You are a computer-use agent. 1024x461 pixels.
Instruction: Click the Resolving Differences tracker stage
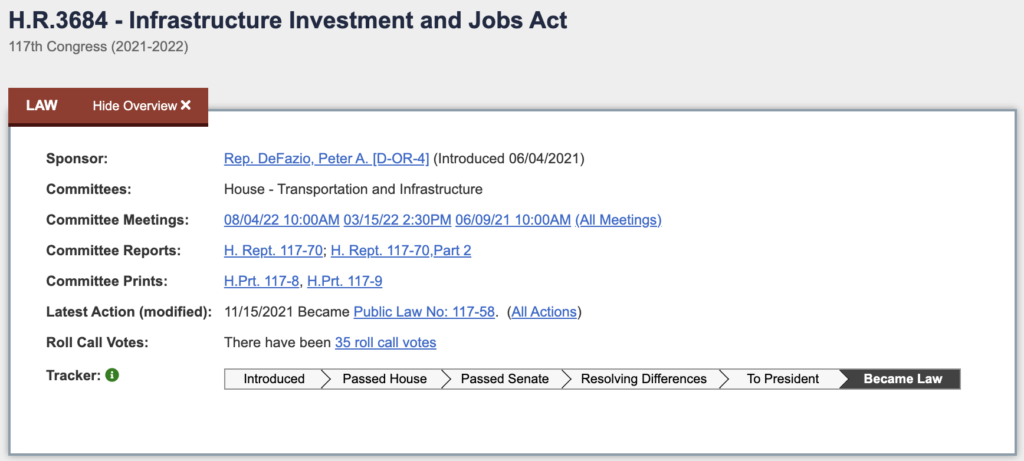644,379
